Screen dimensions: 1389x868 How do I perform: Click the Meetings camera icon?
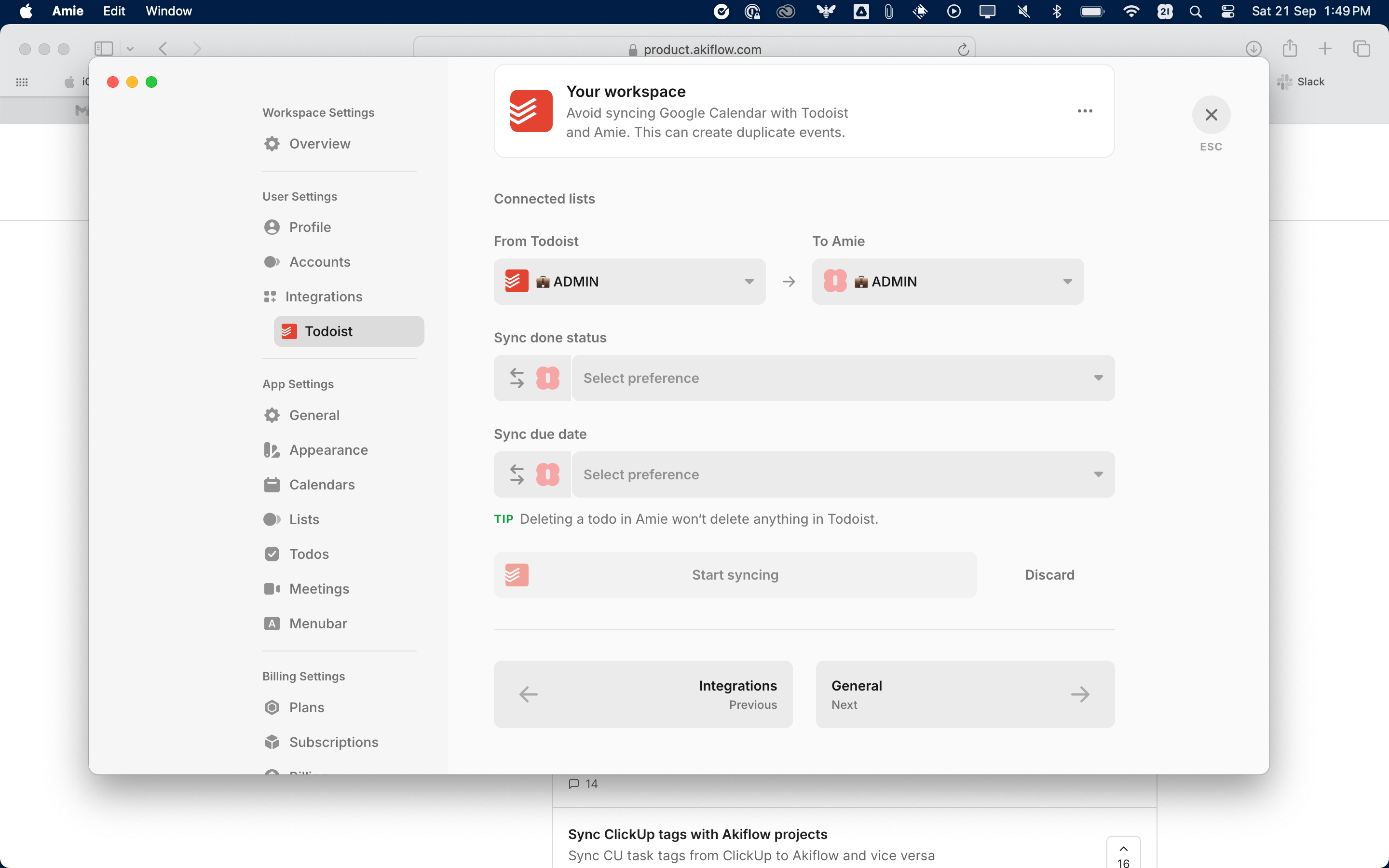(272, 589)
